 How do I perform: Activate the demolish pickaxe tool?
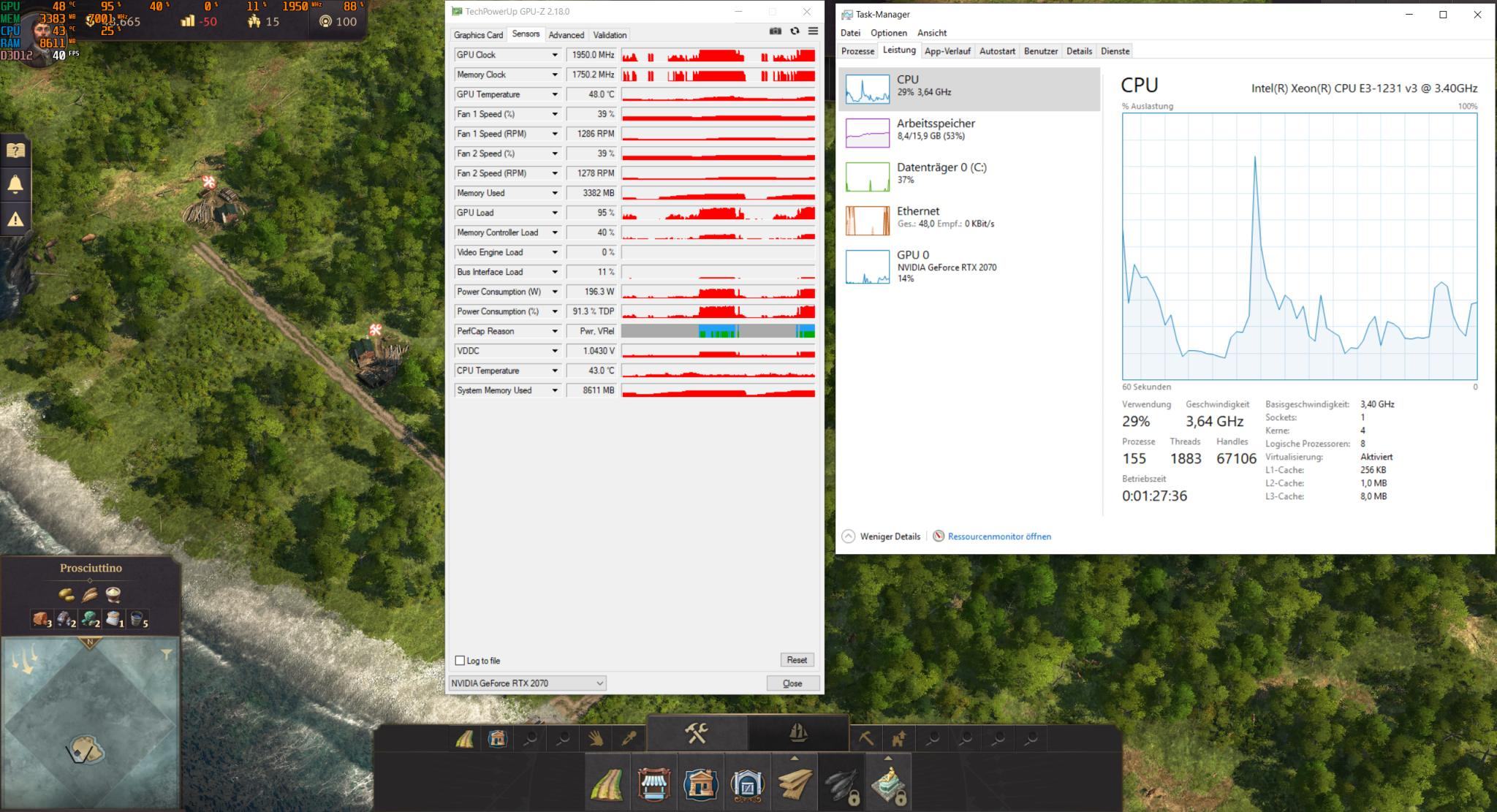[x=865, y=739]
